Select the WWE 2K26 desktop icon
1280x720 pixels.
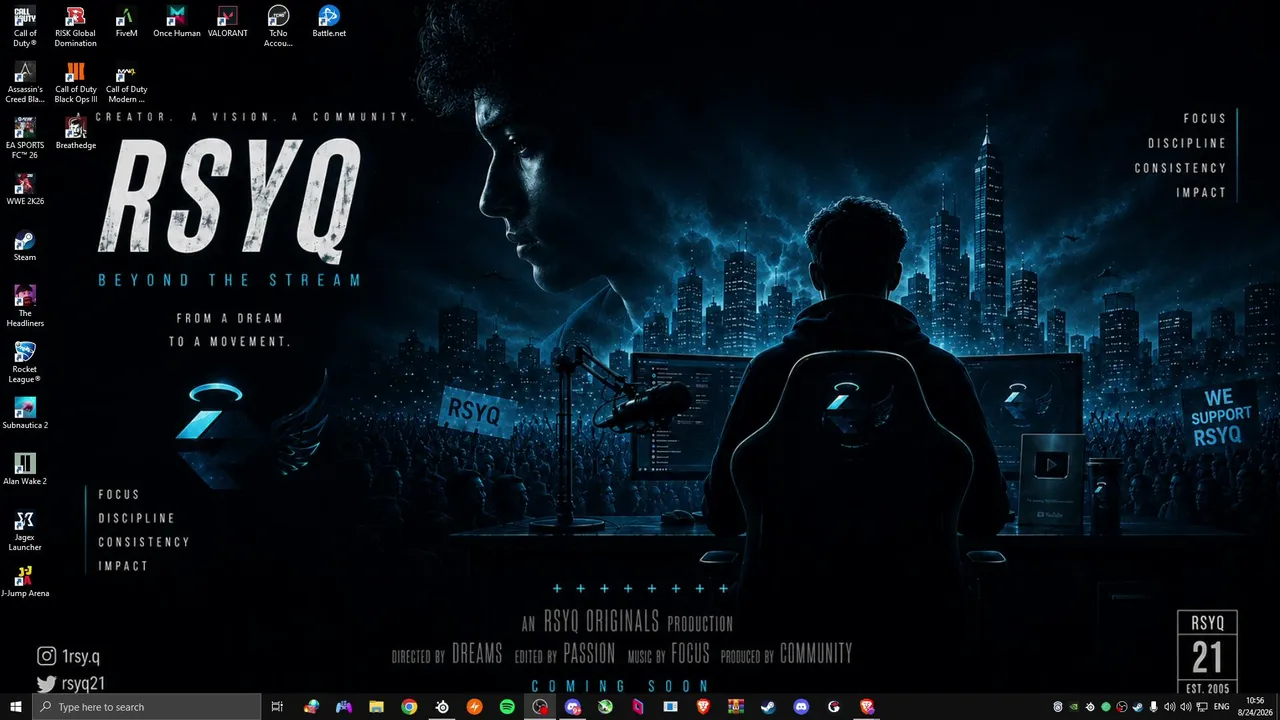pos(25,189)
